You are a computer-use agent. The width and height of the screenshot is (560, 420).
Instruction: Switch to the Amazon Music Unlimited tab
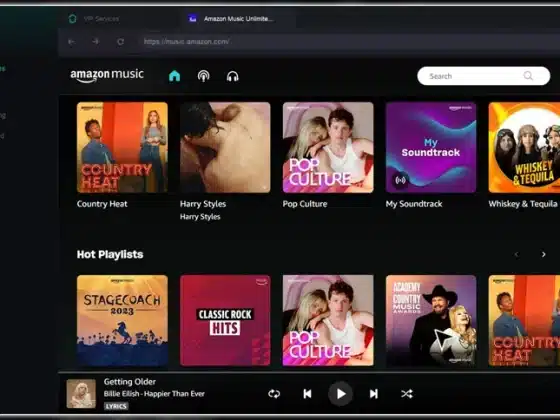(238, 19)
